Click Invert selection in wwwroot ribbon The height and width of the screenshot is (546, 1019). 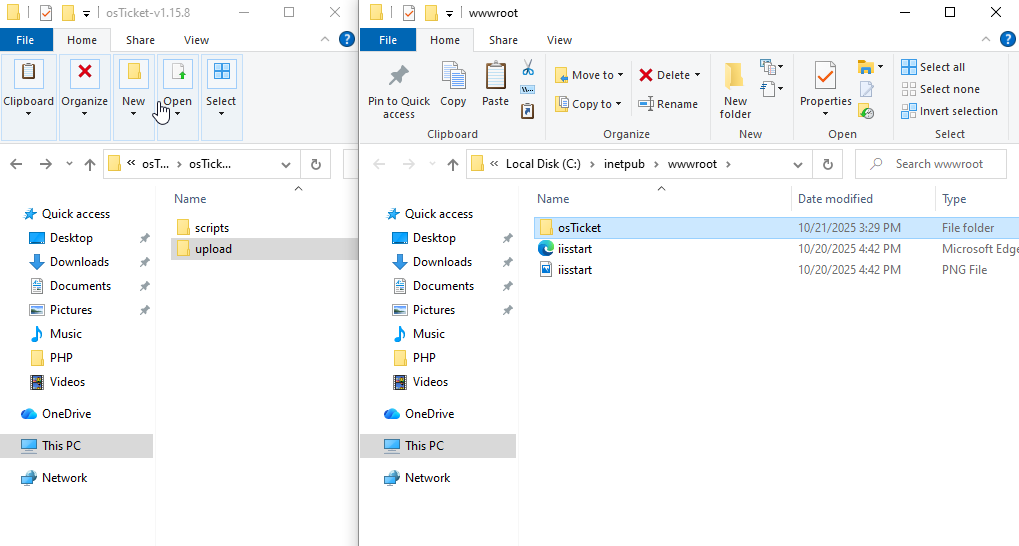coord(949,111)
